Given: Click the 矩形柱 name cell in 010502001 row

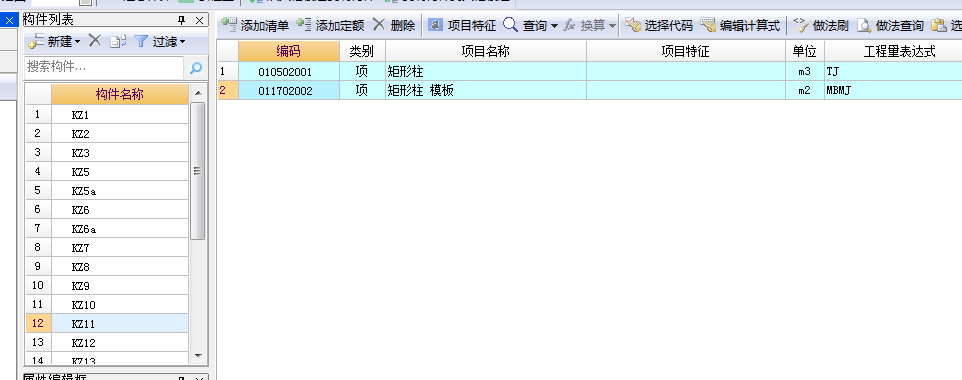Looking at the screenshot, I should click(x=485, y=71).
